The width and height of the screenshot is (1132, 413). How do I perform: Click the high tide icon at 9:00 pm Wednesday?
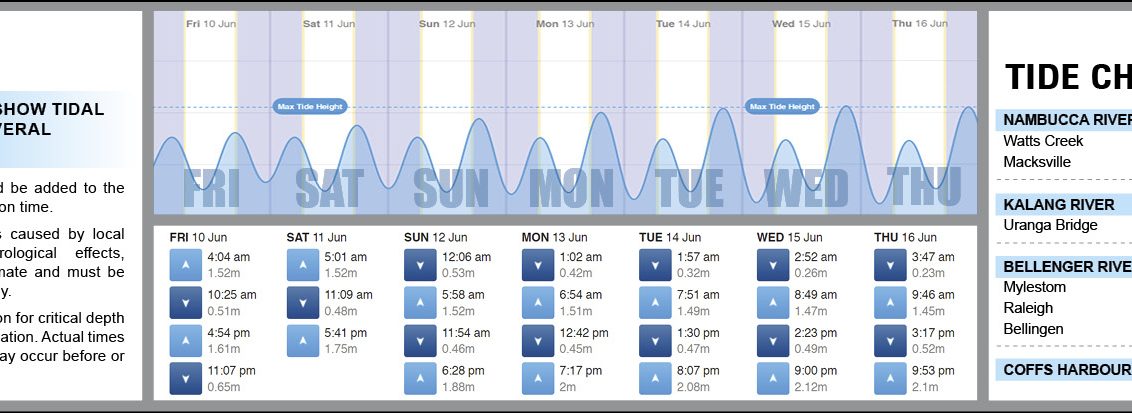point(772,379)
